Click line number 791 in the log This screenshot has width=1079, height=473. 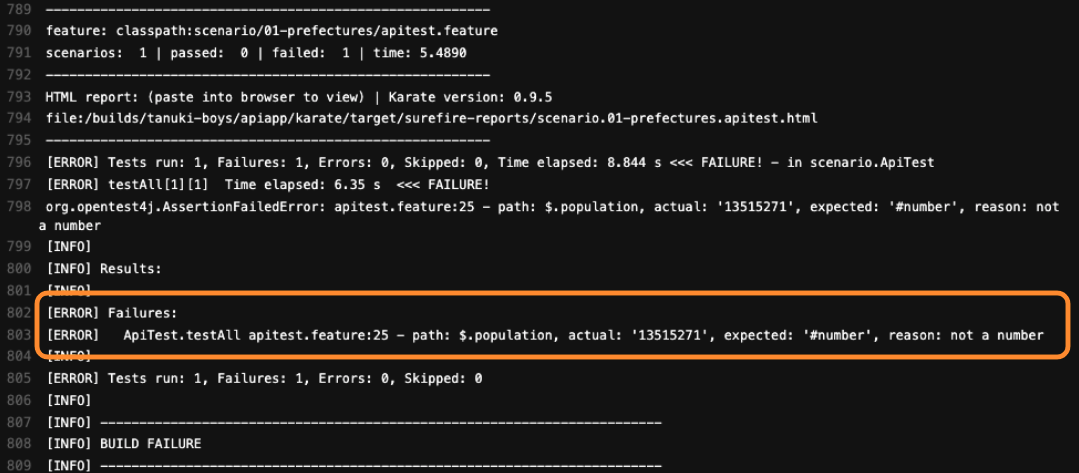17,53
